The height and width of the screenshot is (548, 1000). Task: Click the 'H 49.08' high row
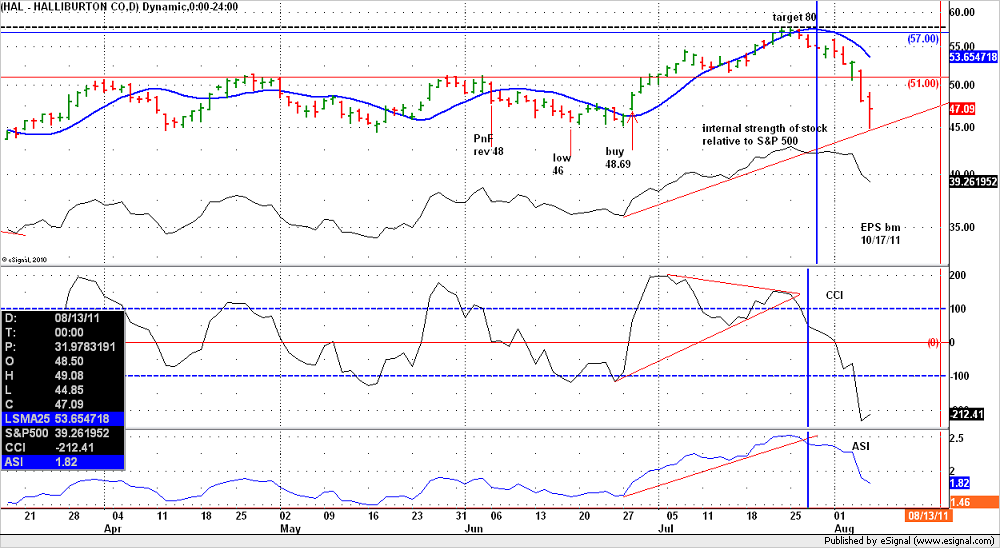63,375
